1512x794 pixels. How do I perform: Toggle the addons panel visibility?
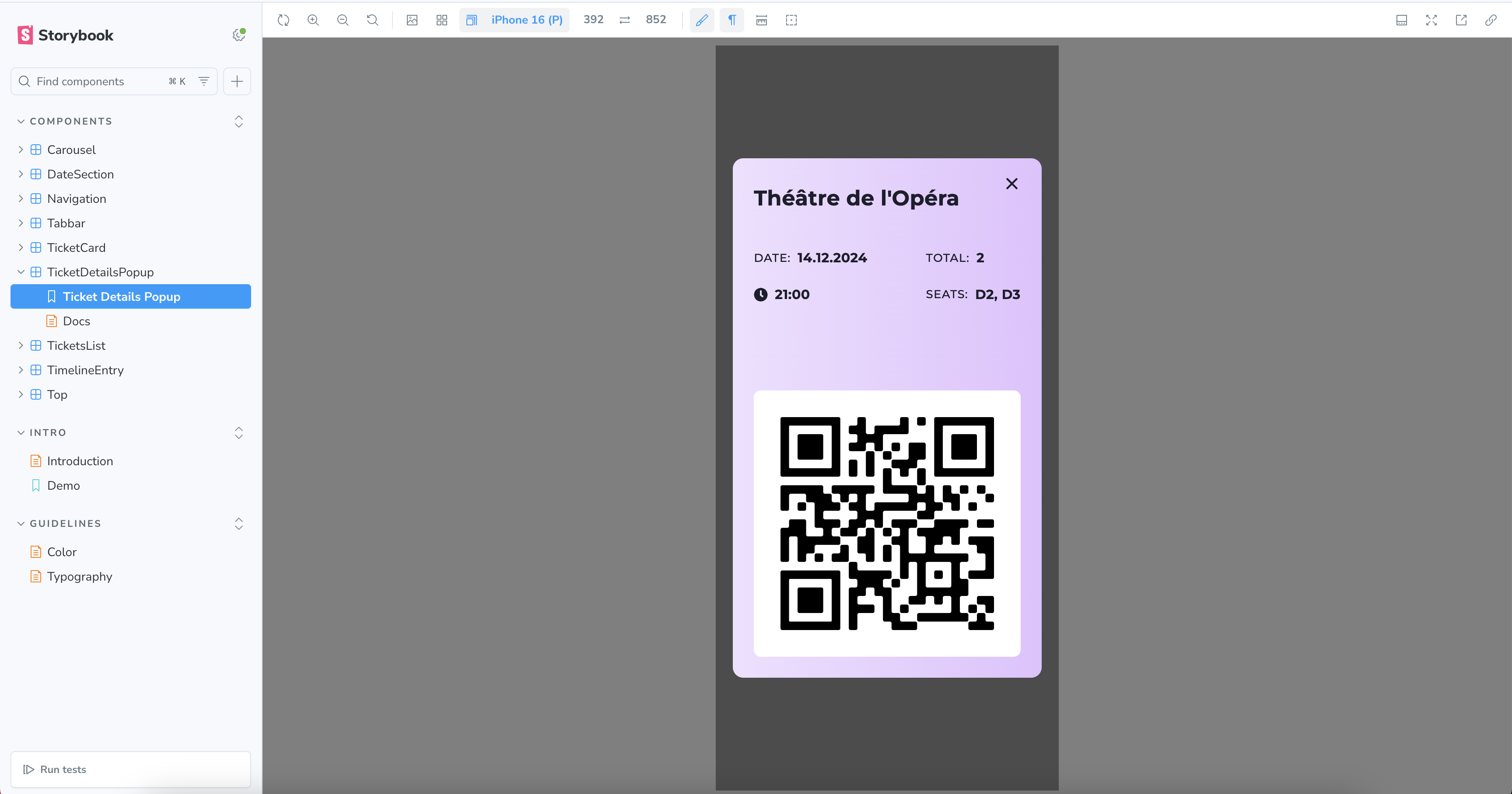click(x=1402, y=20)
